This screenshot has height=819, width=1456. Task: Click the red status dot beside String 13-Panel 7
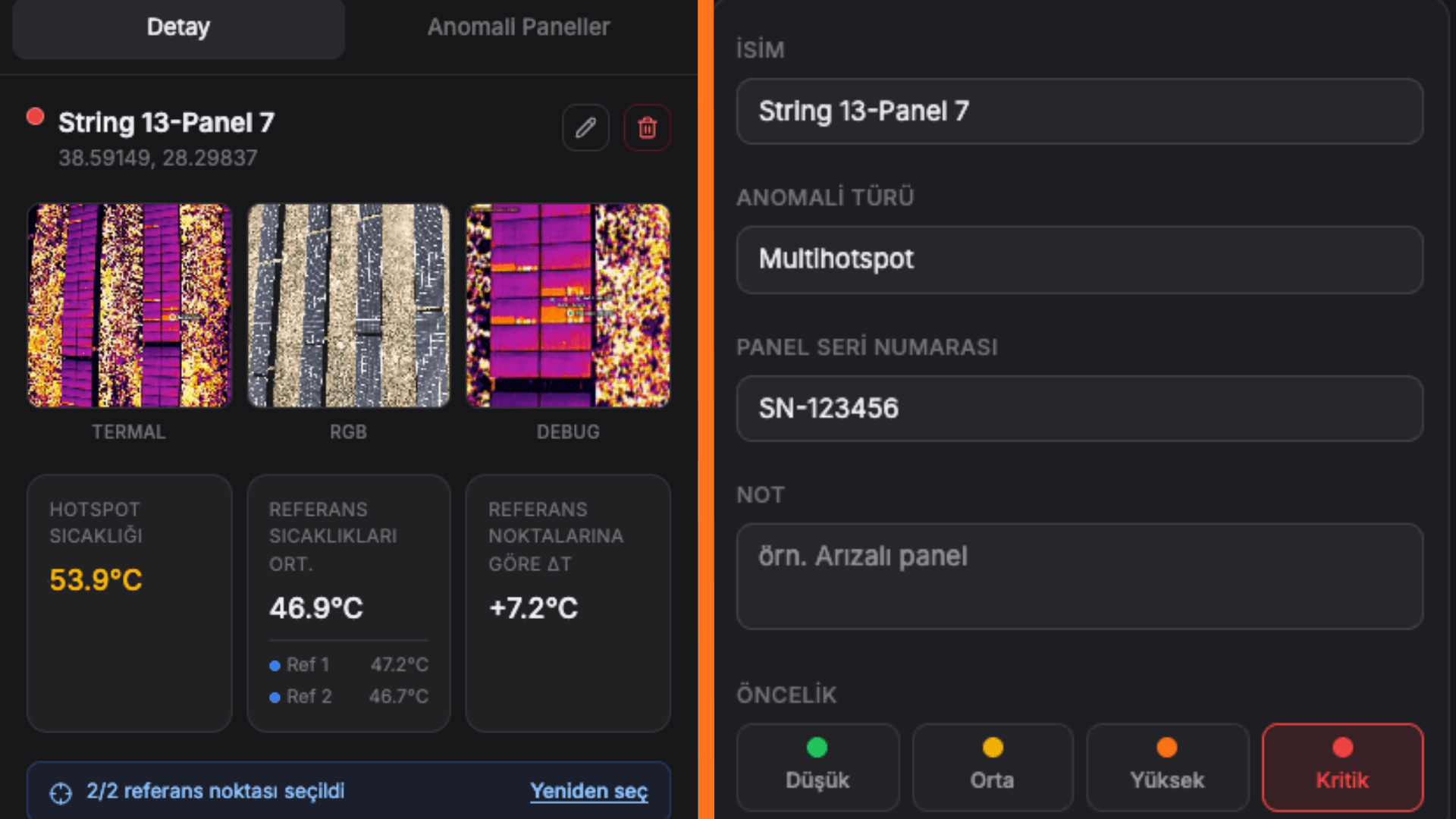[x=35, y=116]
